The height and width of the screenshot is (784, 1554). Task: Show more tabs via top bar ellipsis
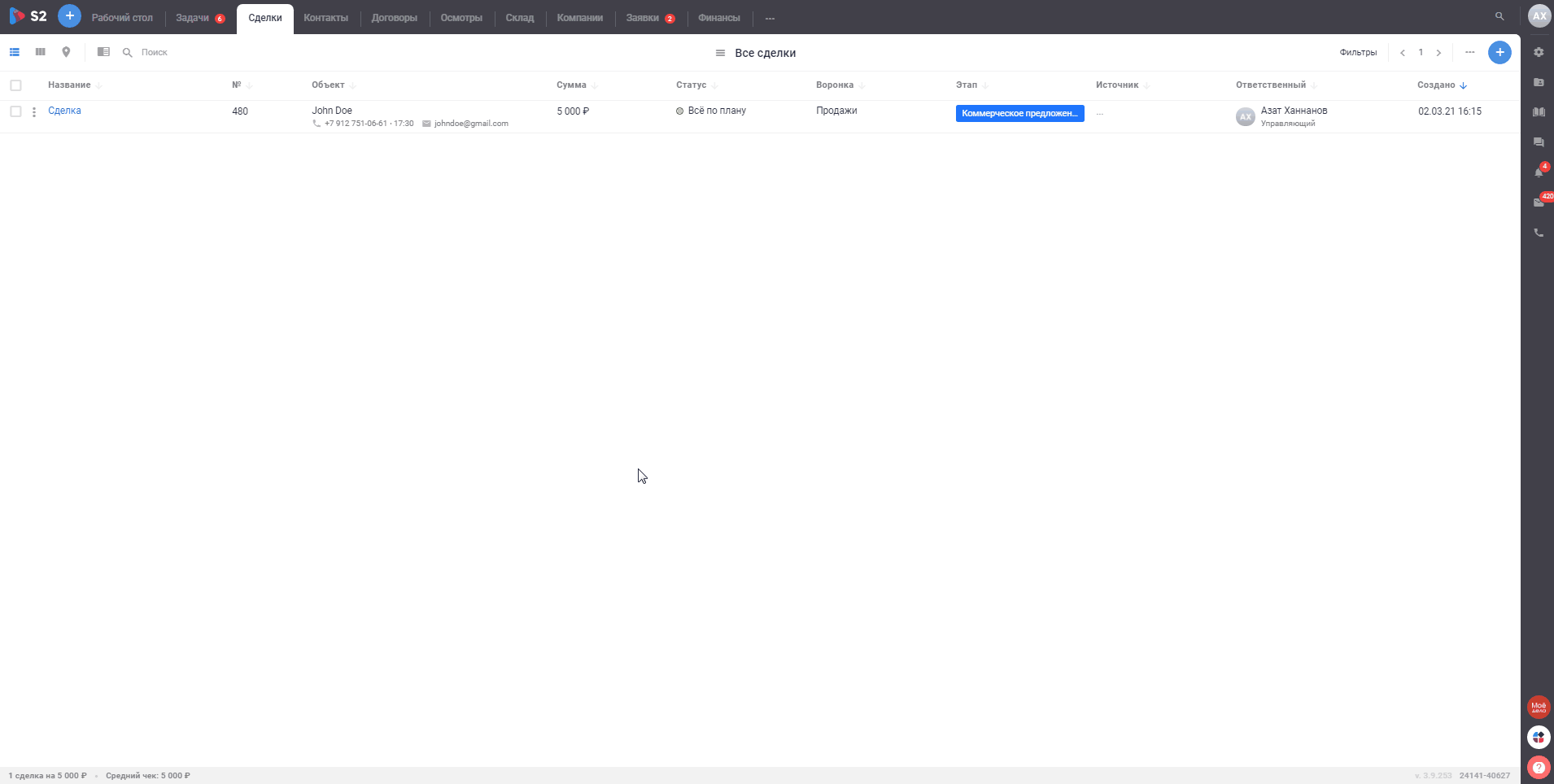[x=770, y=18]
